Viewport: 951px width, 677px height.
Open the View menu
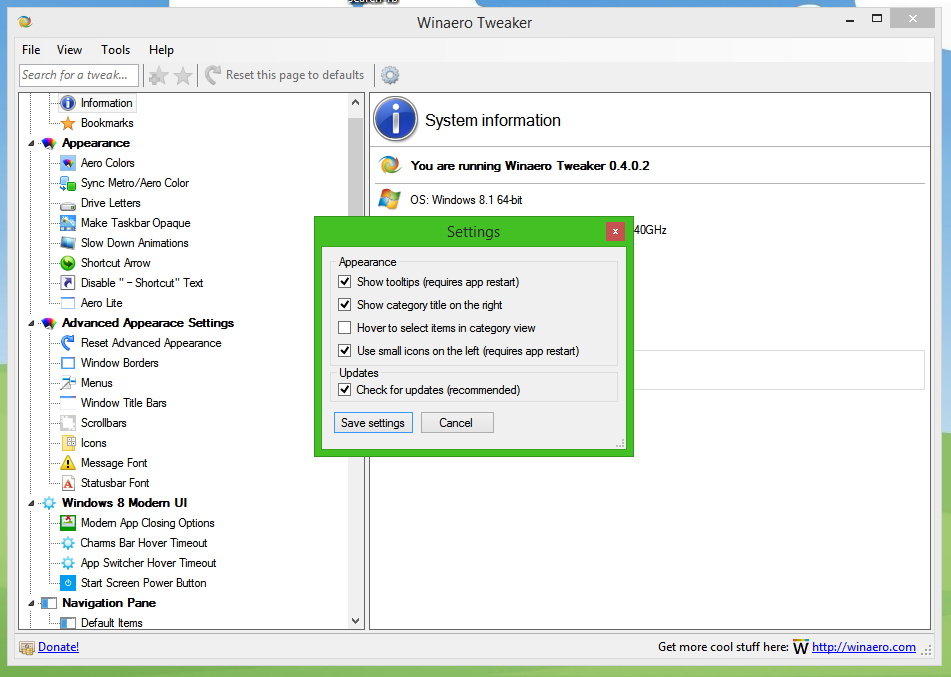(x=69, y=50)
